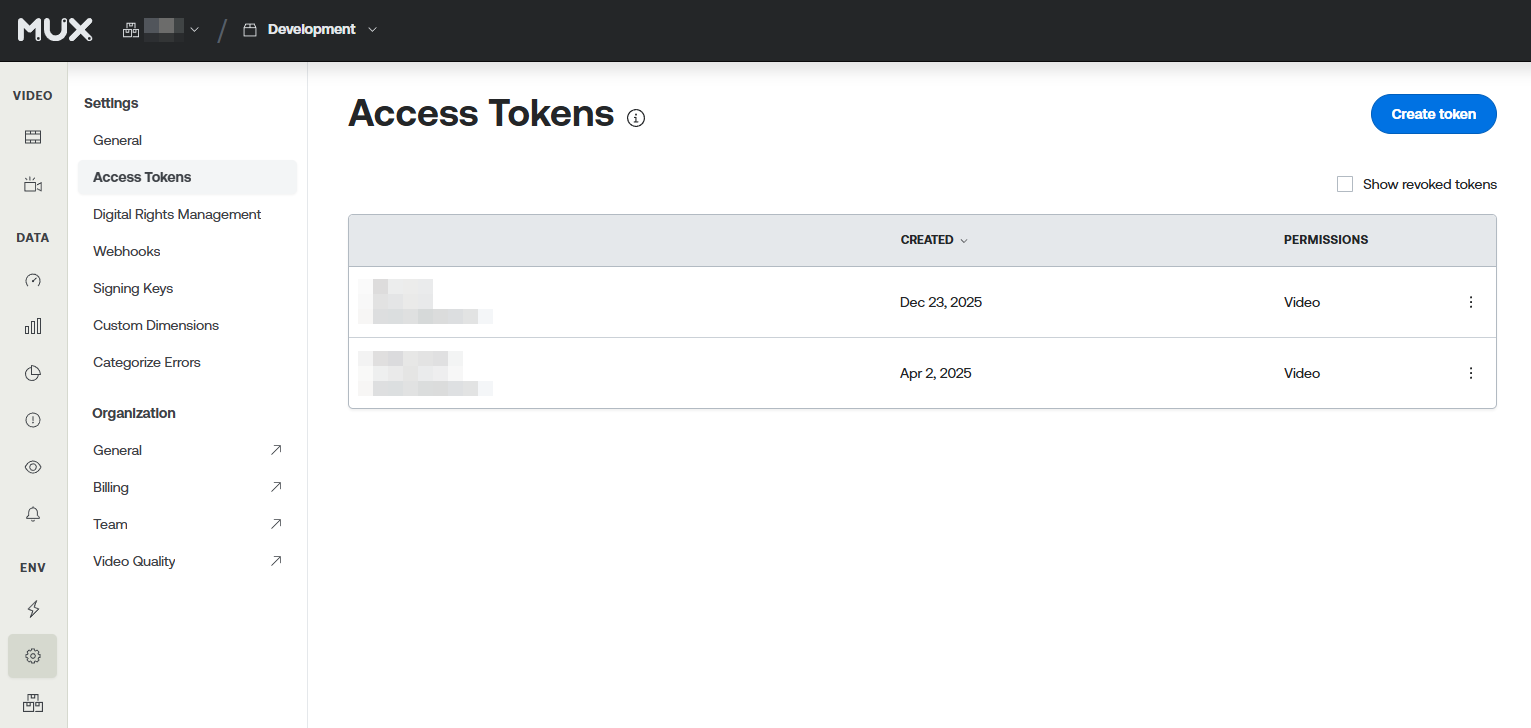Click the Create token button
Viewport: 1531px width, 728px height.
tap(1433, 114)
